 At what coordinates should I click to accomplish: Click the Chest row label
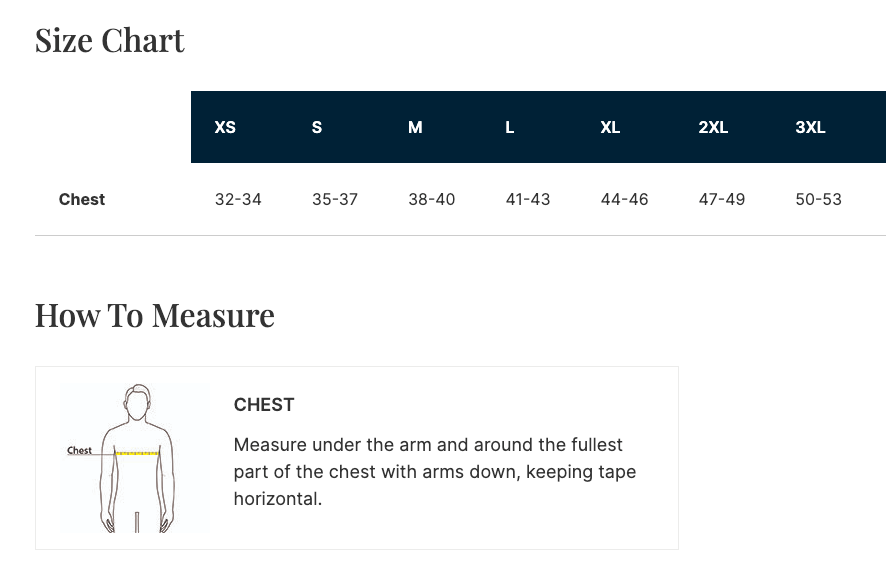coord(82,199)
